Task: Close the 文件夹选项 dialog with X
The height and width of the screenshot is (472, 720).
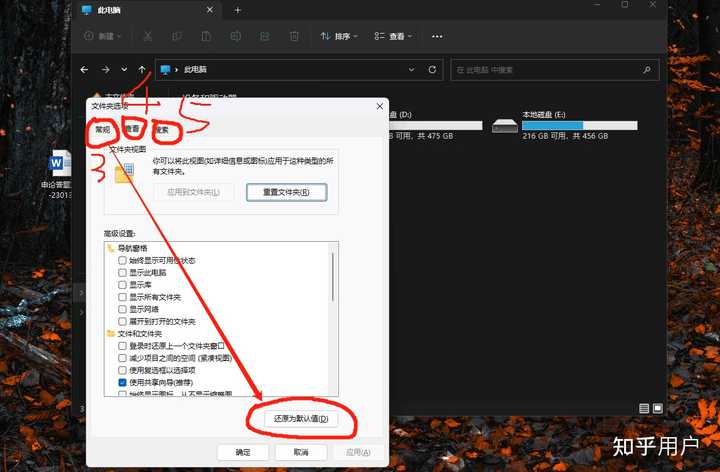Action: click(x=380, y=106)
